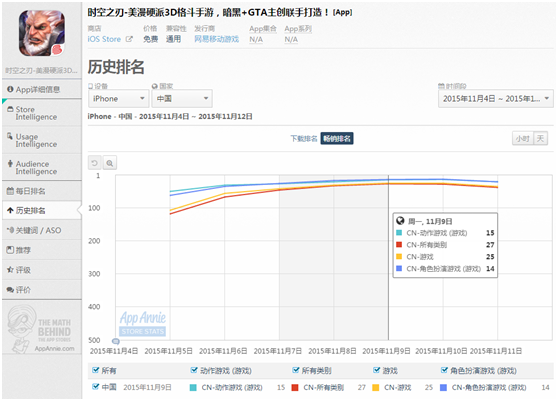Click the 2015年11月11日 x-axis label
The image size is (558, 401).
coord(496,351)
